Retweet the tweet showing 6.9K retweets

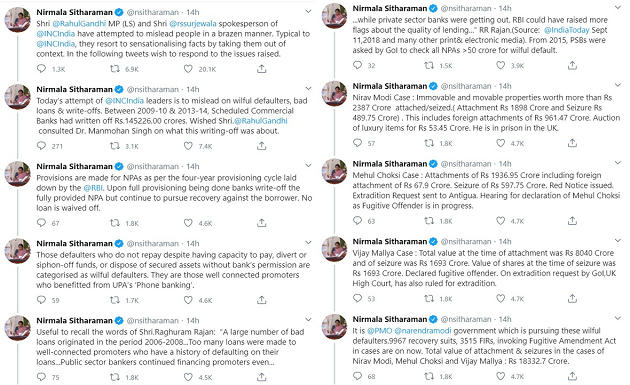point(115,69)
